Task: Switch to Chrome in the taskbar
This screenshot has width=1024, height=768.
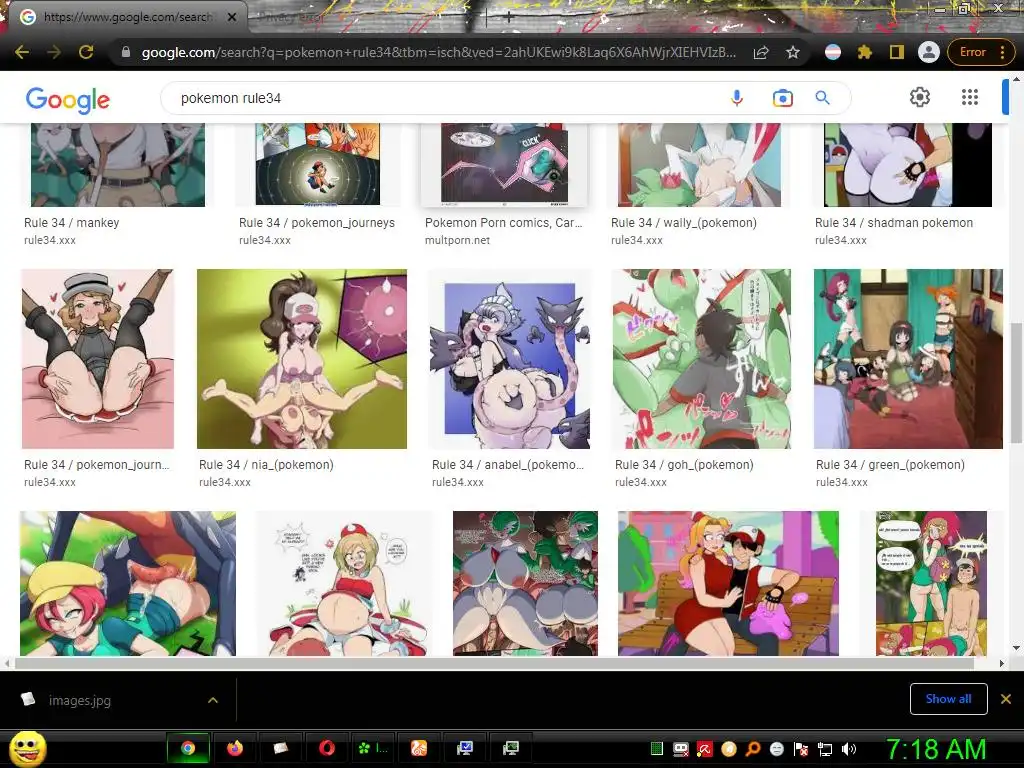Action: pos(188,748)
